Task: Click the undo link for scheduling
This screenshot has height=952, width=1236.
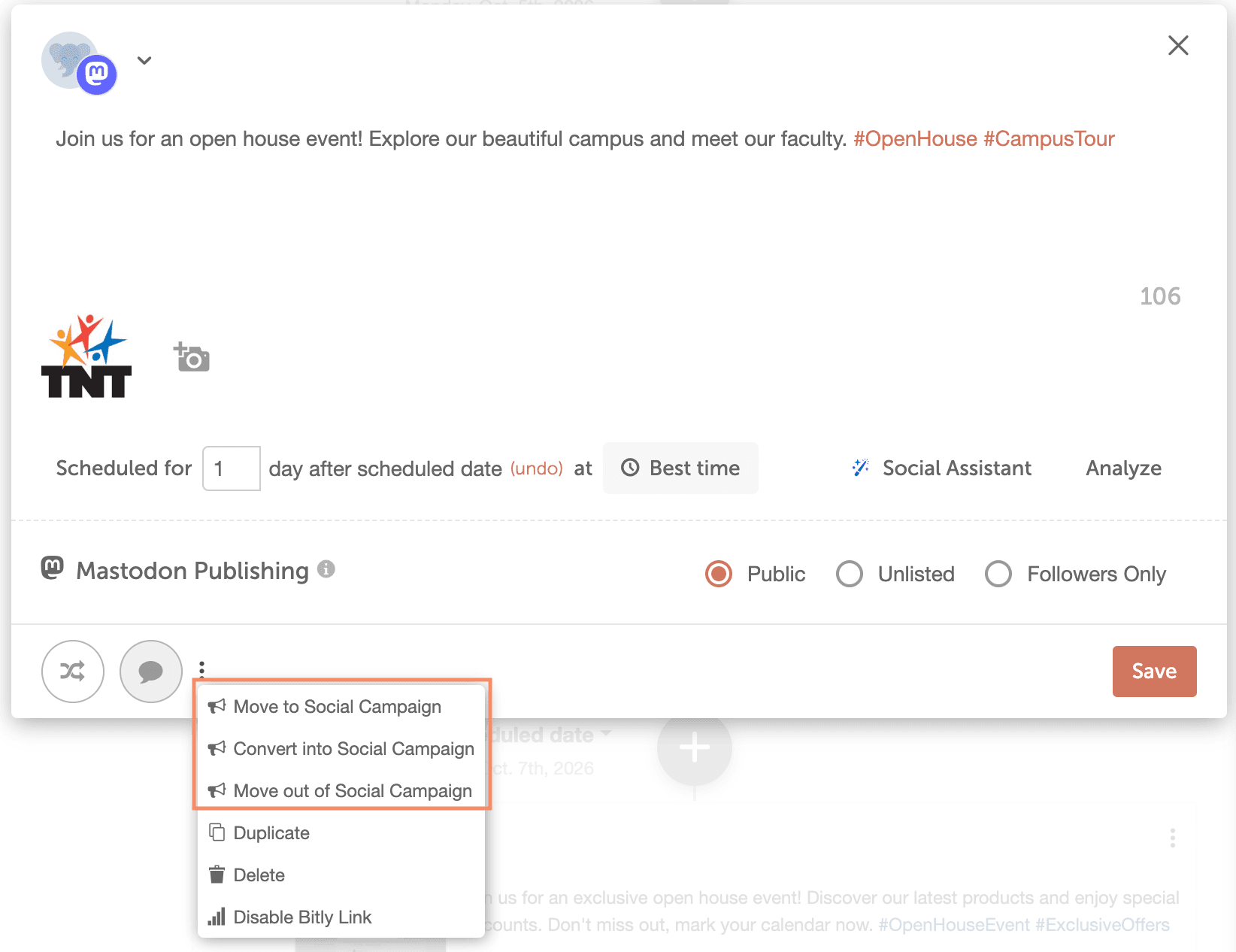Action: 536,468
